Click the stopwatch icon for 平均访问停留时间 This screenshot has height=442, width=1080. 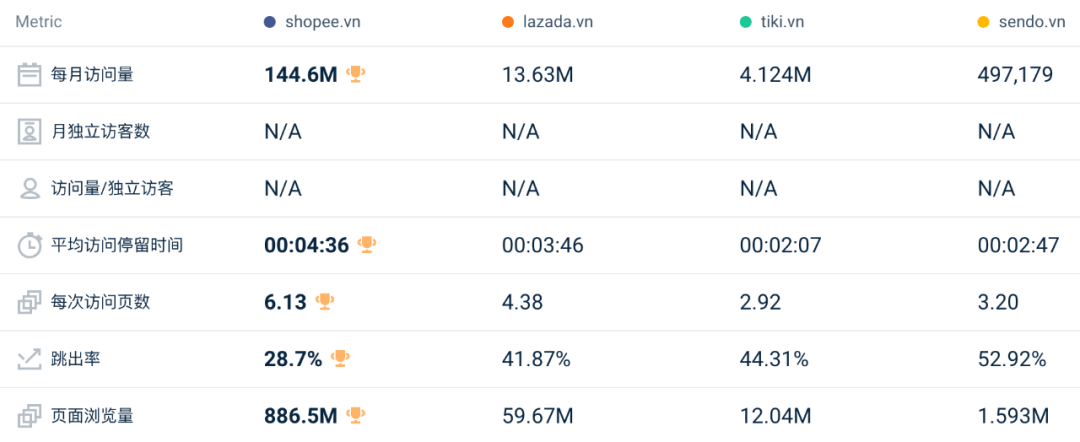tap(29, 245)
